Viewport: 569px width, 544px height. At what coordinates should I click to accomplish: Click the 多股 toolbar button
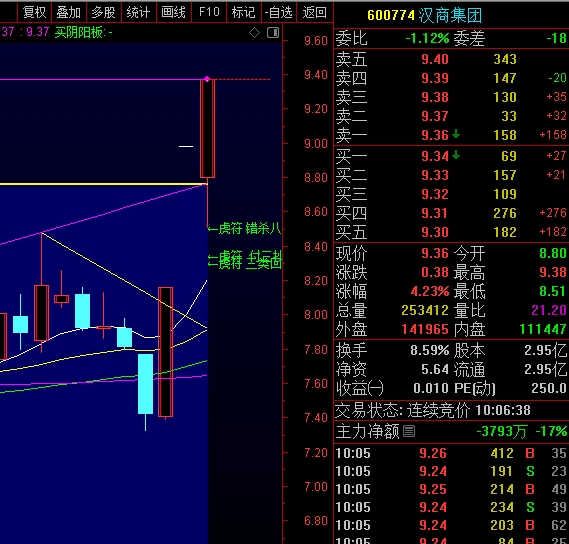103,12
